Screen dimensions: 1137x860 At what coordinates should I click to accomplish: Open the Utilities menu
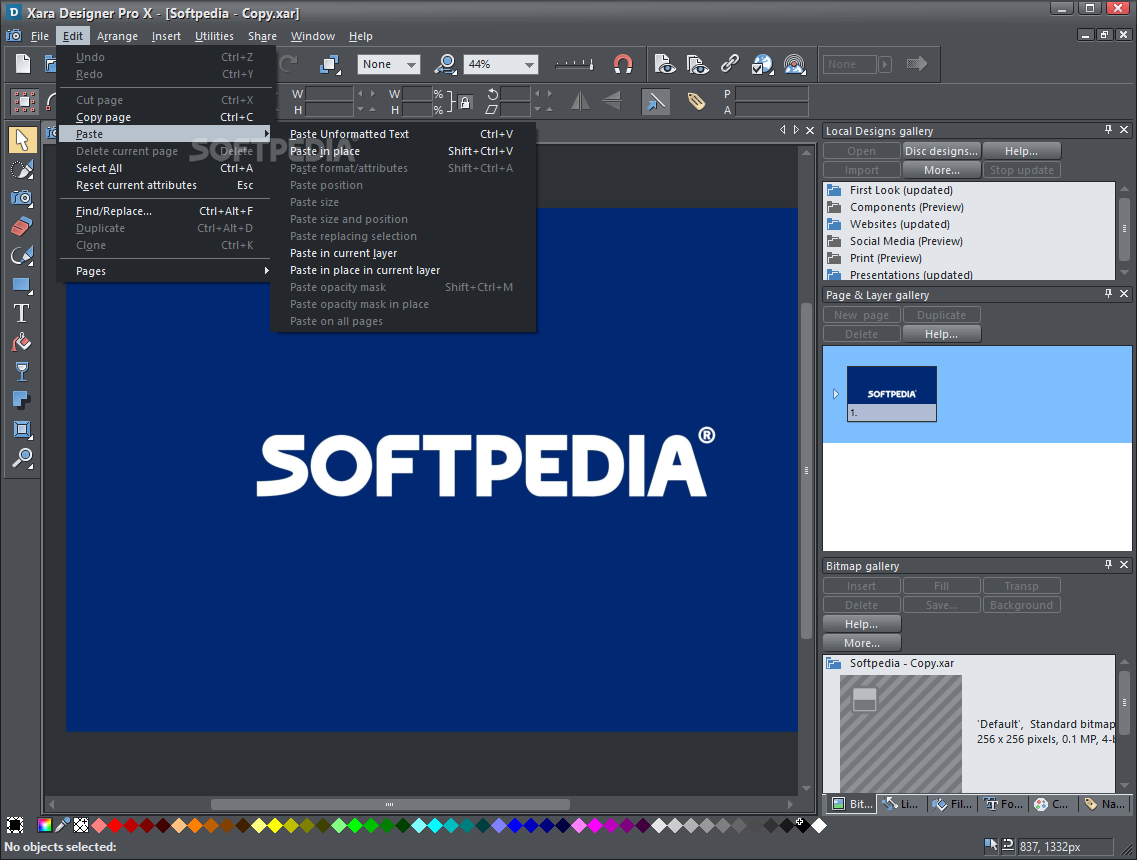click(214, 36)
